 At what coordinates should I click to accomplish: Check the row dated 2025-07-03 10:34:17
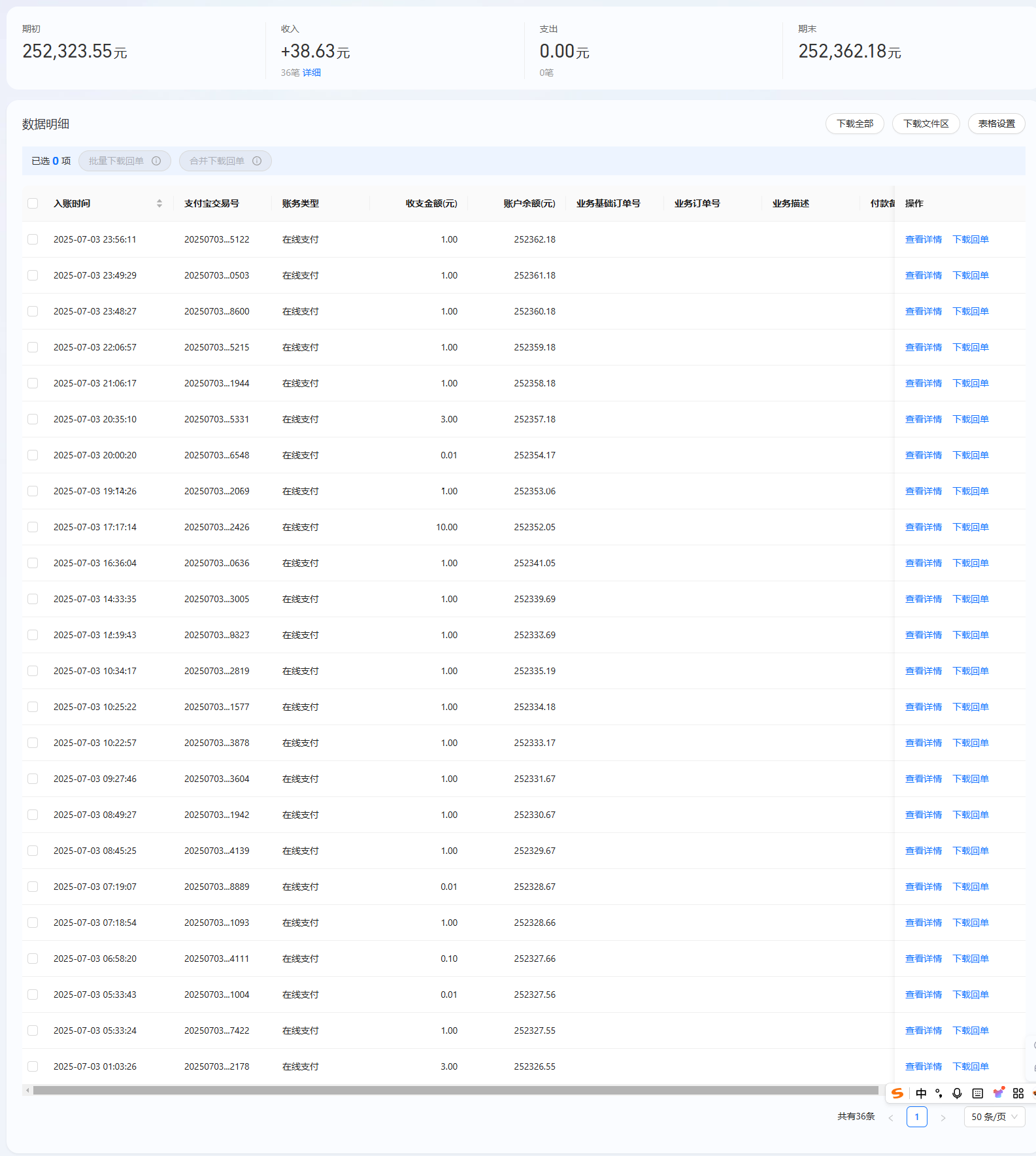(x=33, y=671)
